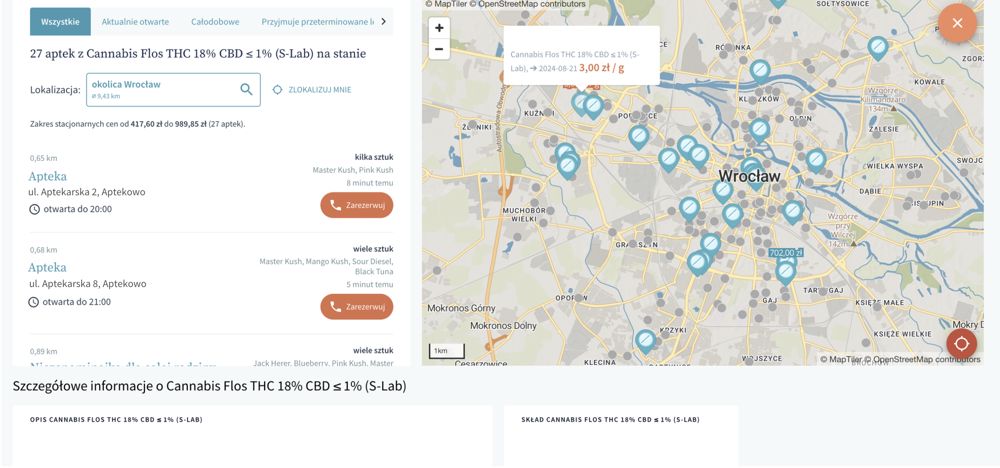The width and height of the screenshot is (1000, 468).
Task: Click the price range text 'Zakres stacjonarnych cen'
Action: coord(138,124)
